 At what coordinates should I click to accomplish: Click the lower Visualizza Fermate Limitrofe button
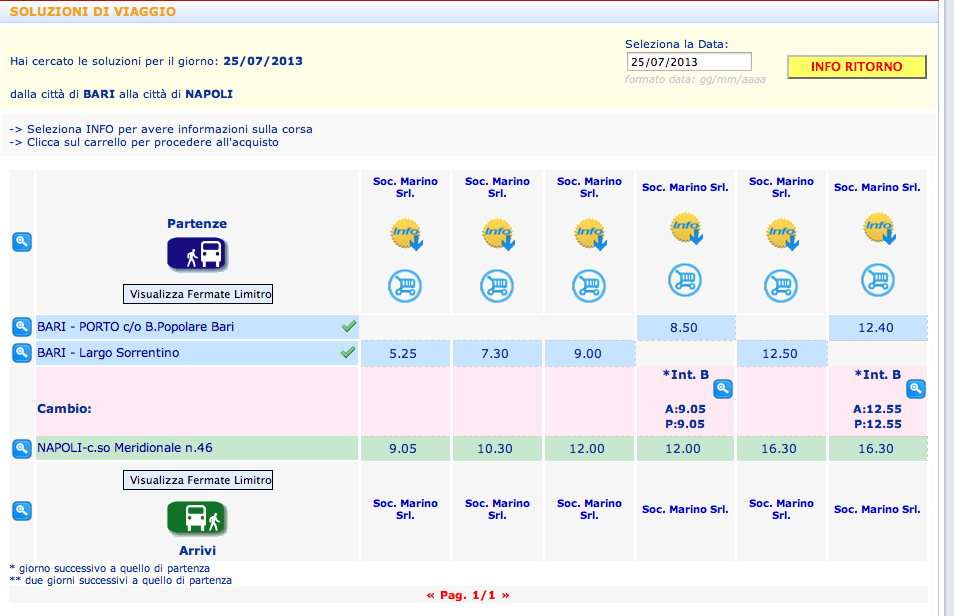[198, 480]
